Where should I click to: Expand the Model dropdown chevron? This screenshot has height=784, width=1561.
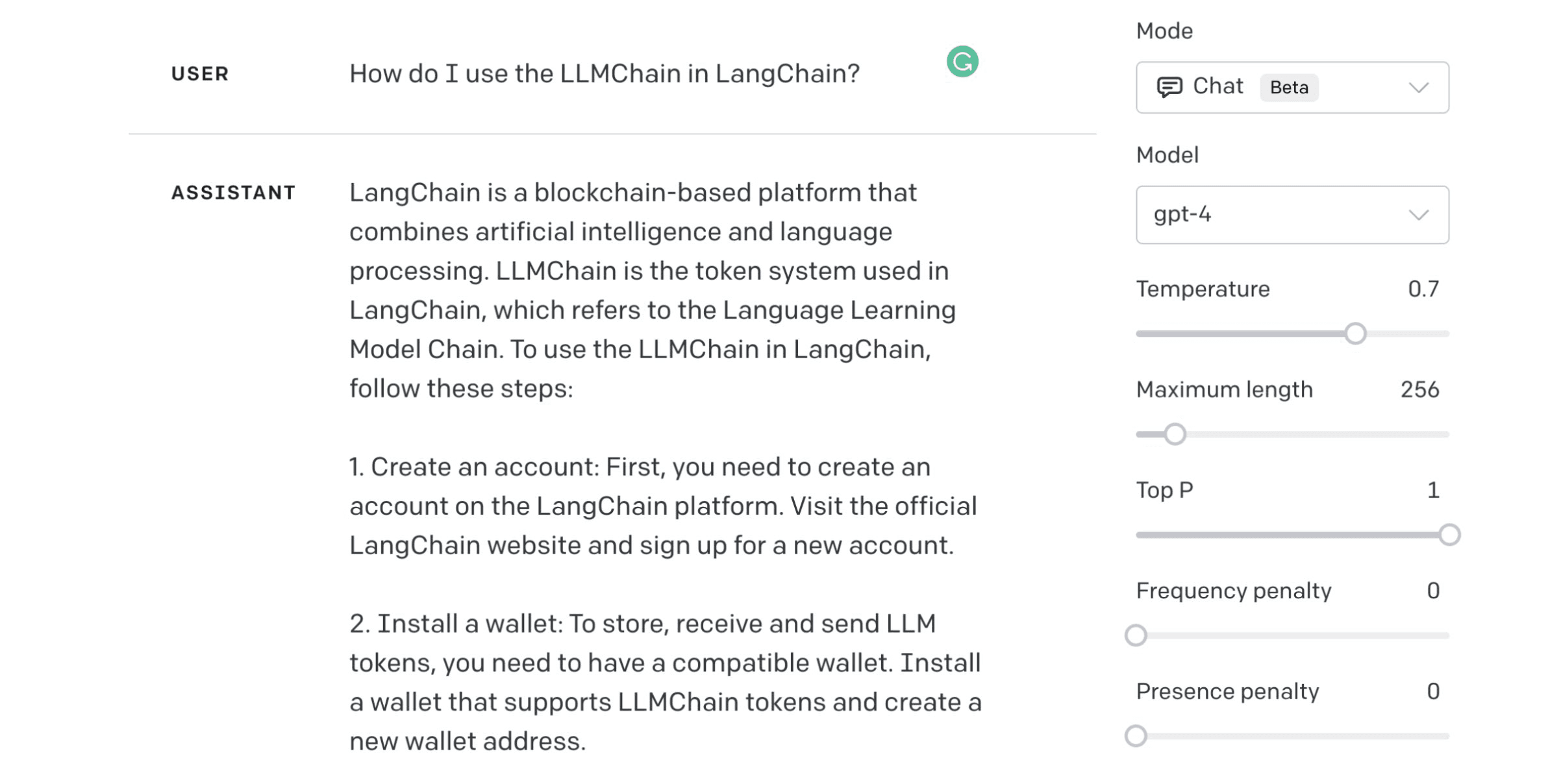click(x=1418, y=215)
